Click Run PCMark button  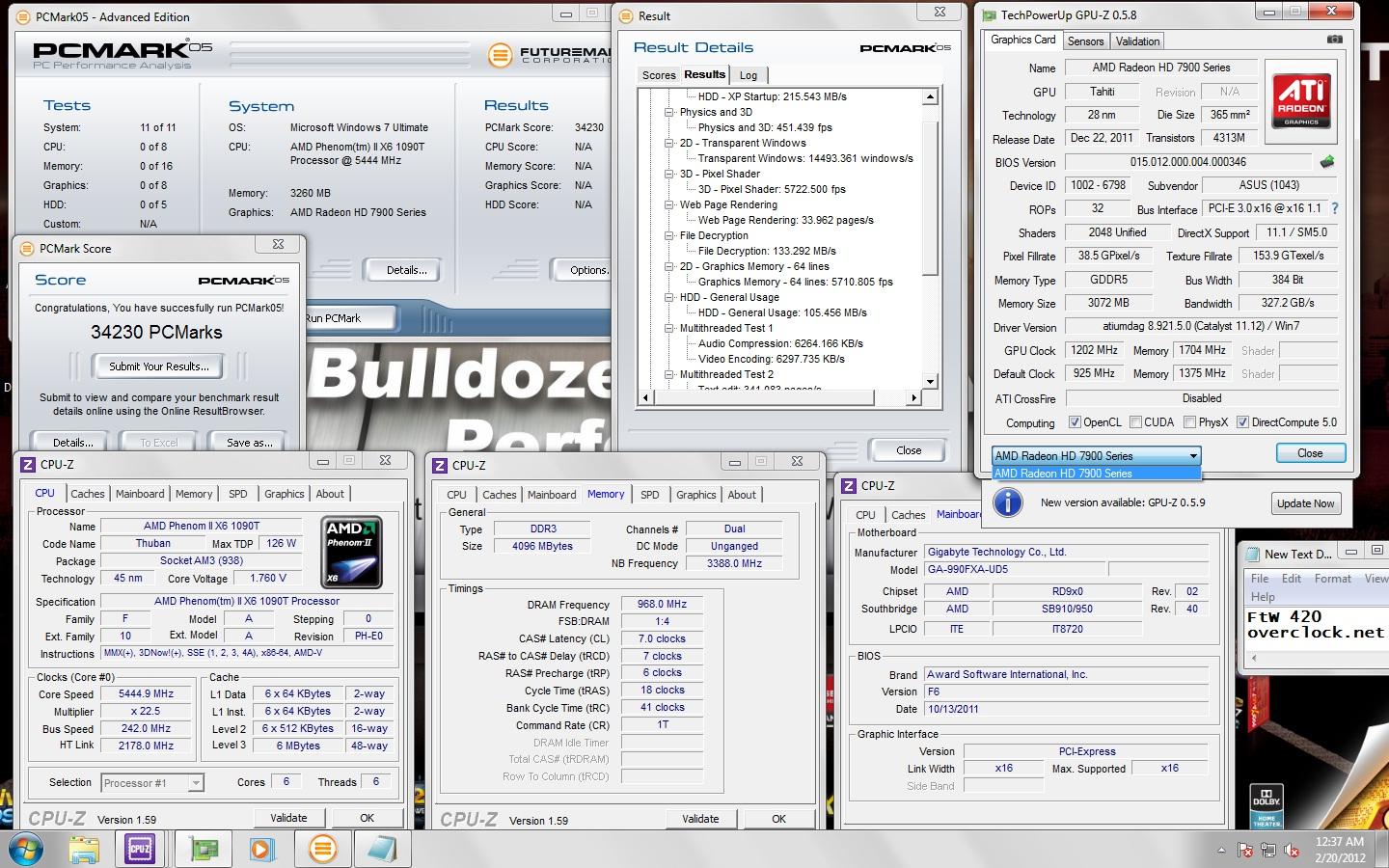(349, 317)
